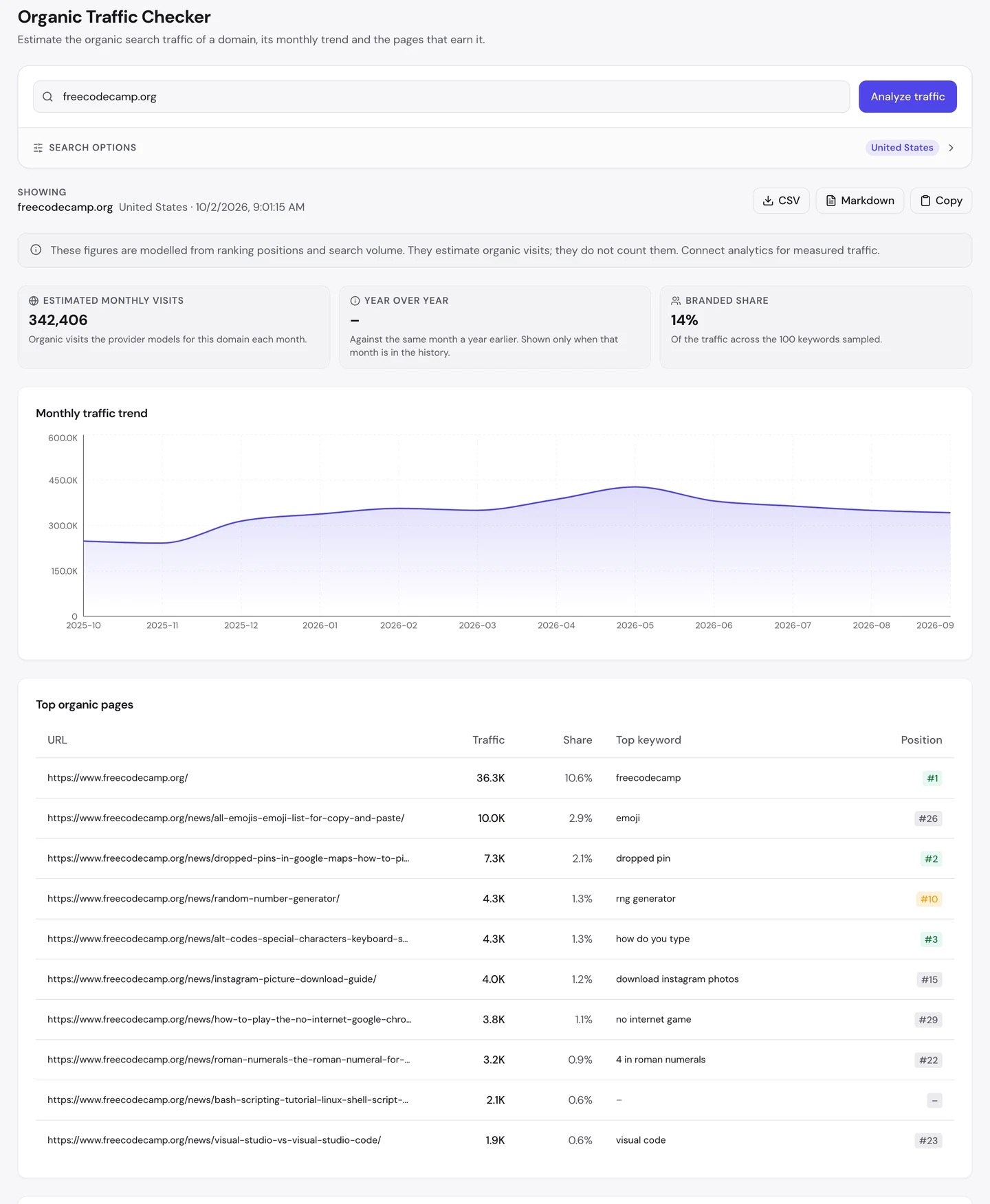Screen dimensions: 990x1204
Task: Download results as CSV
Action: click(781, 201)
